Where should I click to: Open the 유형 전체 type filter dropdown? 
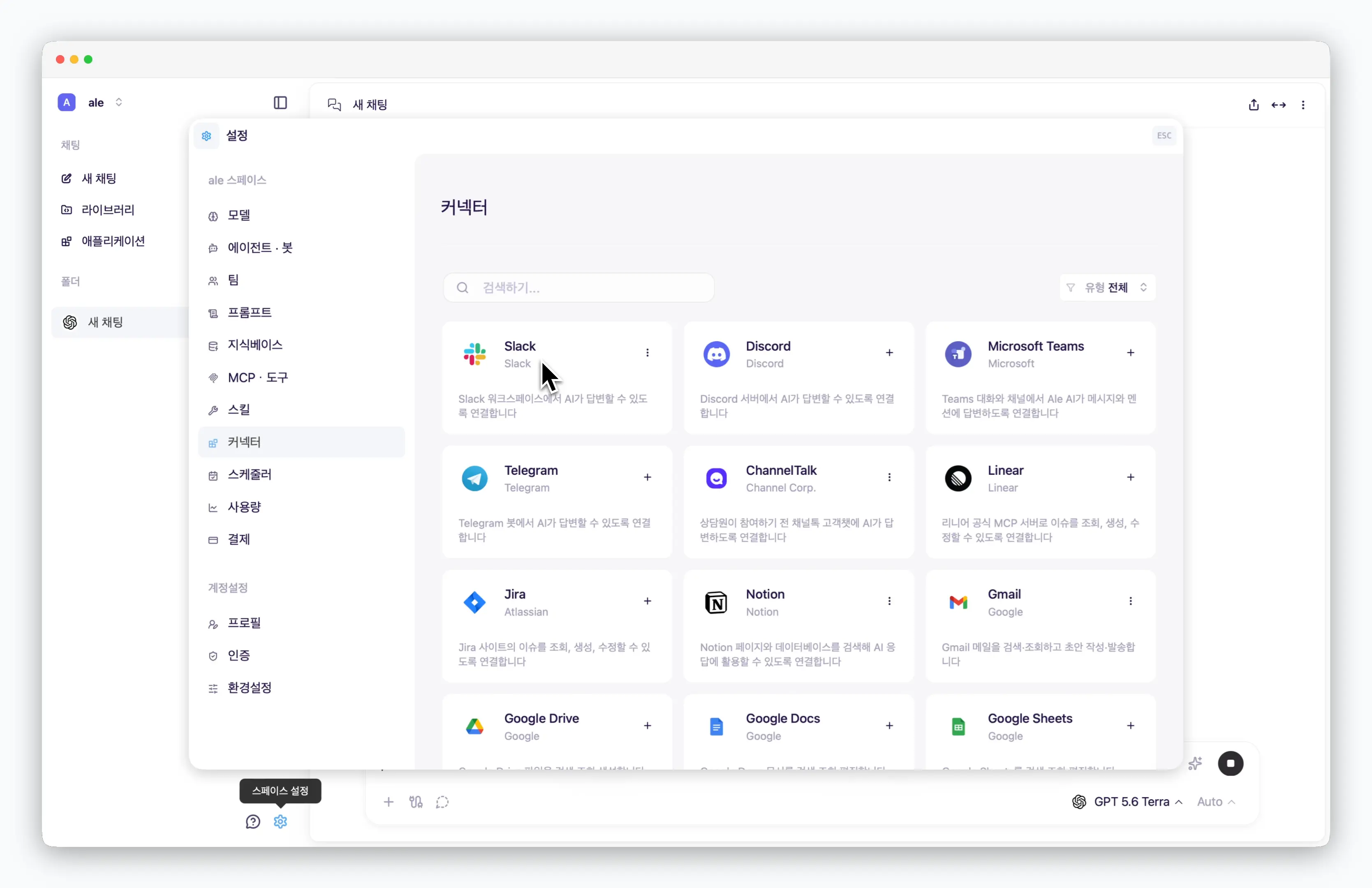(x=1107, y=287)
